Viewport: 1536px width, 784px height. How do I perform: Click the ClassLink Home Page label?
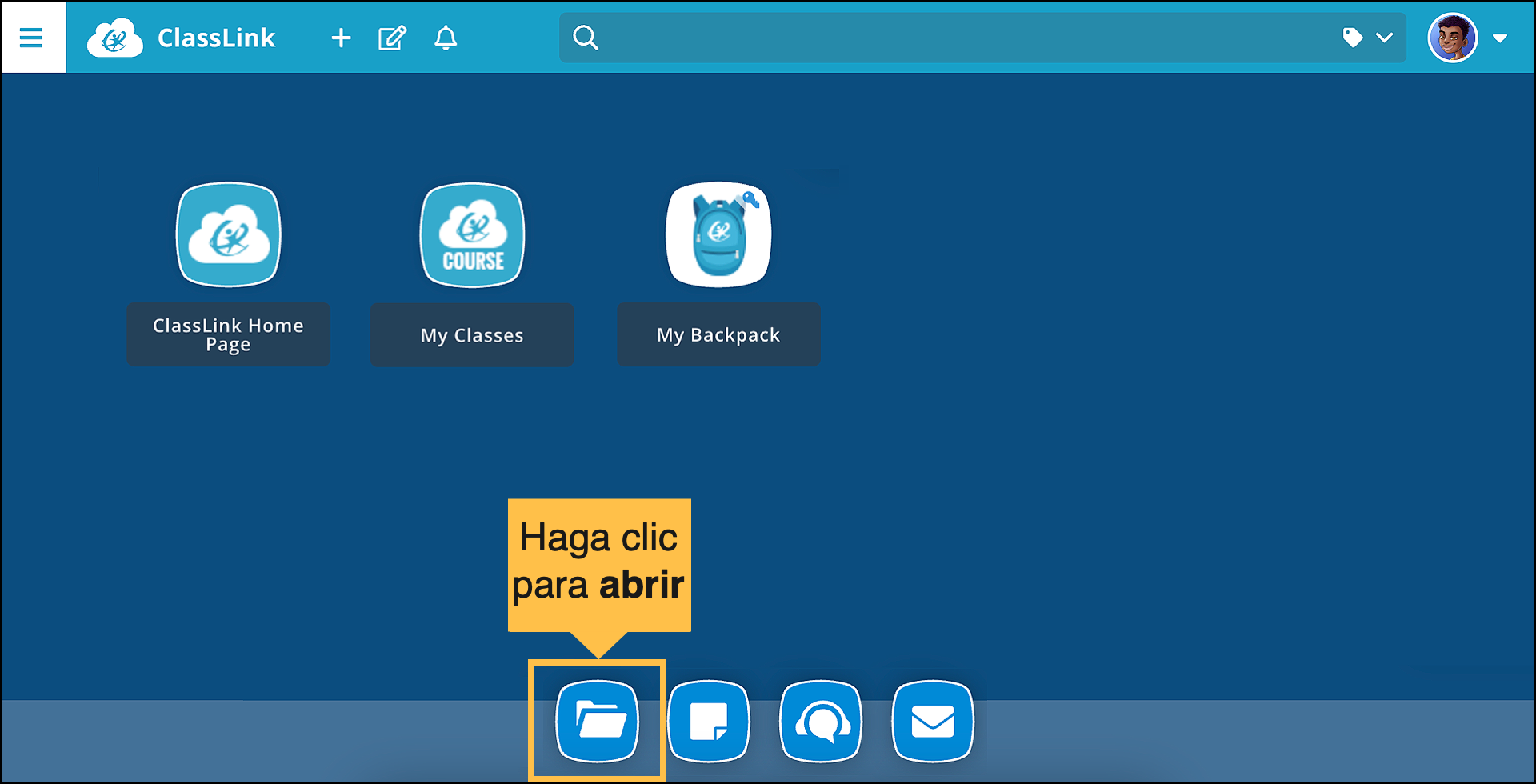pyautogui.click(x=229, y=334)
